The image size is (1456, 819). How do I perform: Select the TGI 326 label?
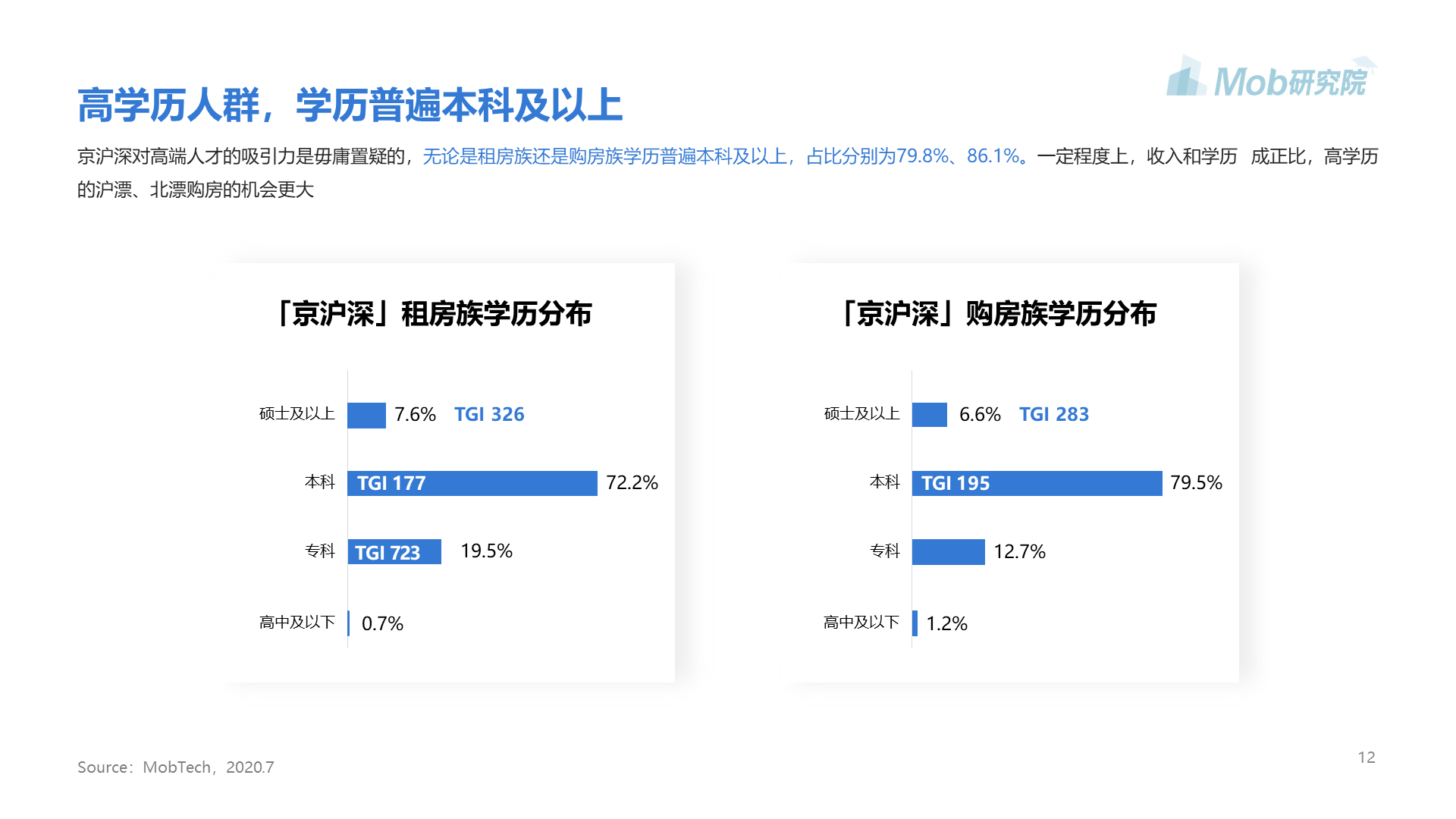489,415
